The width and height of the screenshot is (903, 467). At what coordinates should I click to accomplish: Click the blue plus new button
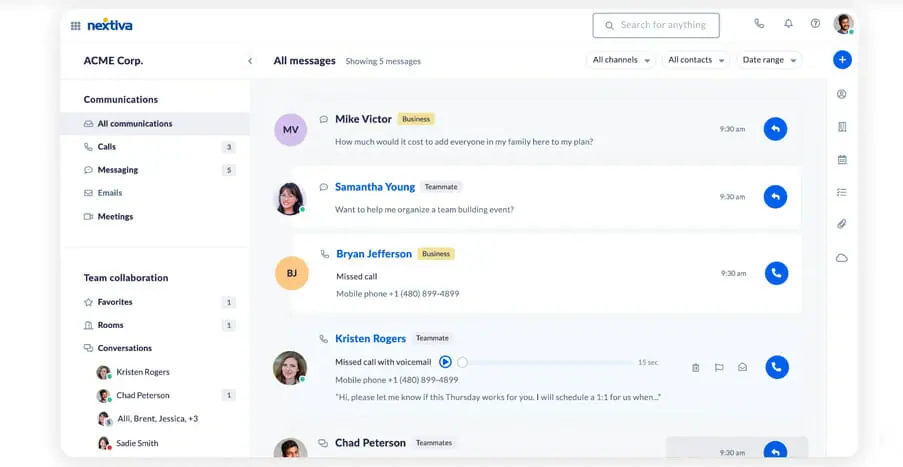click(x=842, y=59)
